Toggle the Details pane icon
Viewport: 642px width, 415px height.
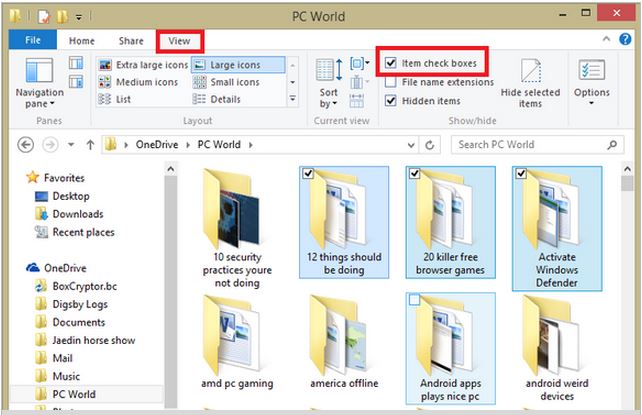click(76, 81)
